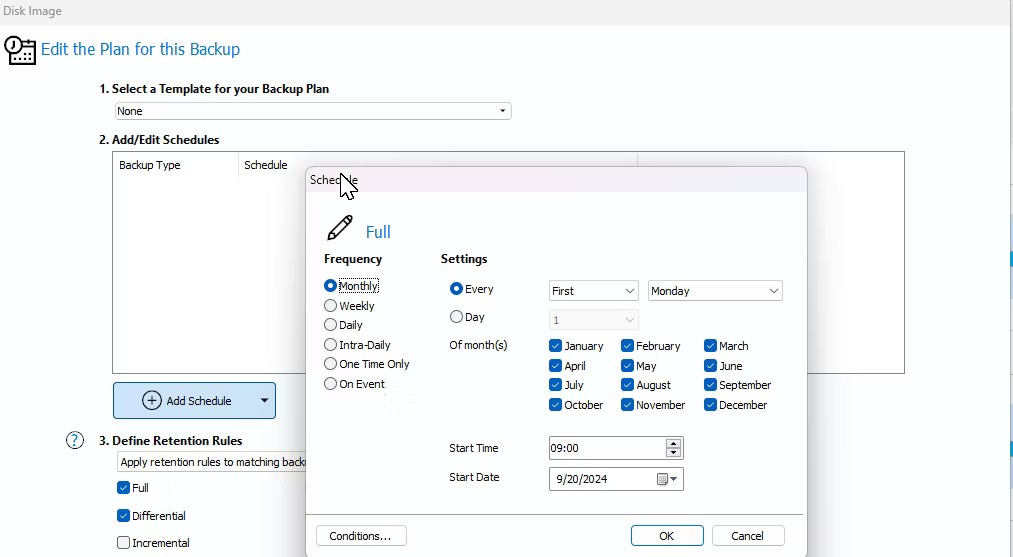The image size is (1013, 557).
Task: Uncheck the December month checkbox
Action: tap(710, 405)
